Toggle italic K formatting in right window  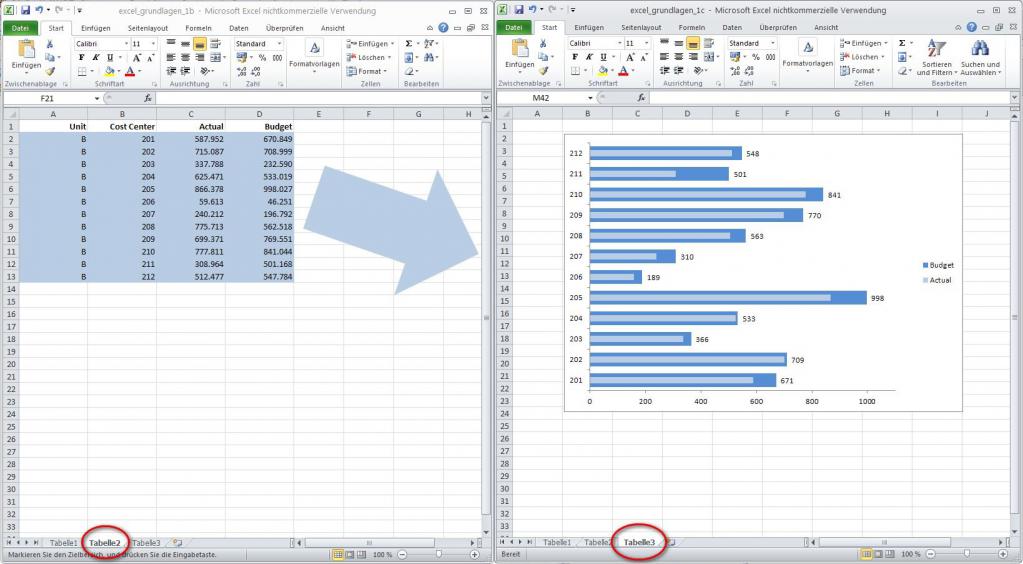[588, 57]
